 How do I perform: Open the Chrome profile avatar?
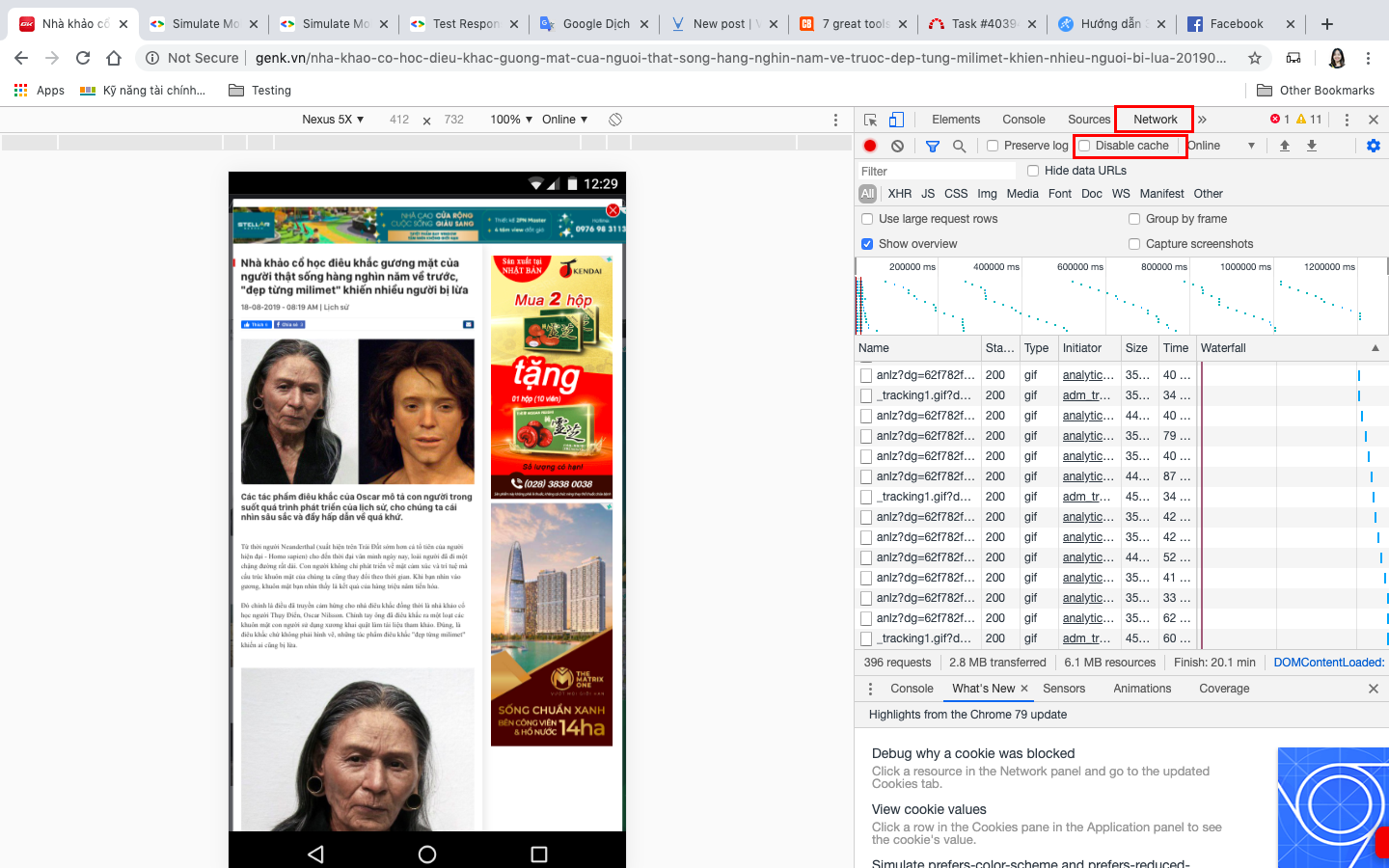point(1337,58)
